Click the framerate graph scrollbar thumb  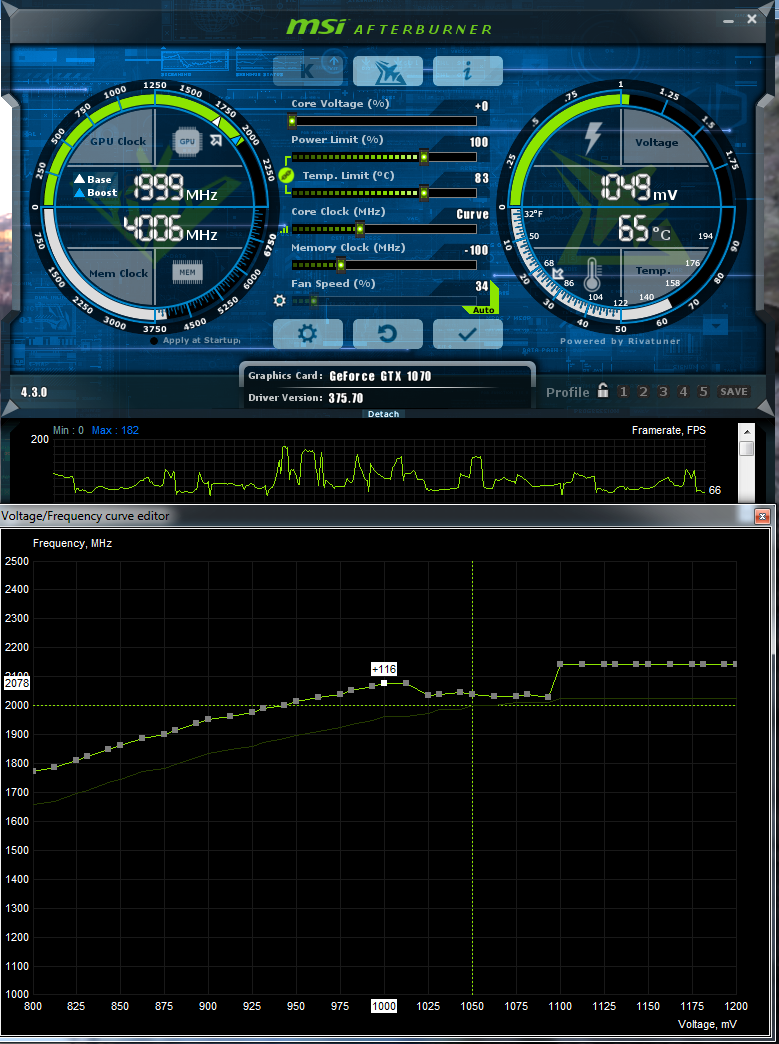coord(747,448)
